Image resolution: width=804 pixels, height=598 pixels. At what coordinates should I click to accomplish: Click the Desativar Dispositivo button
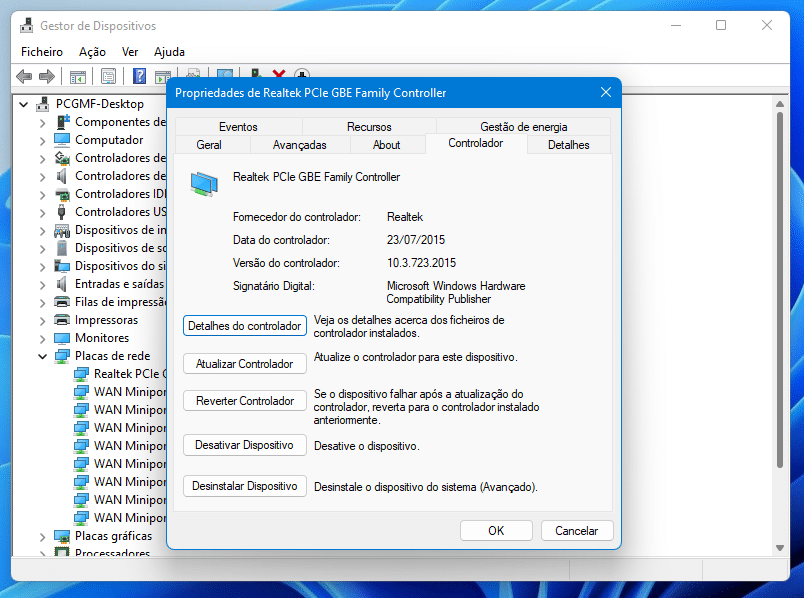pos(245,445)
